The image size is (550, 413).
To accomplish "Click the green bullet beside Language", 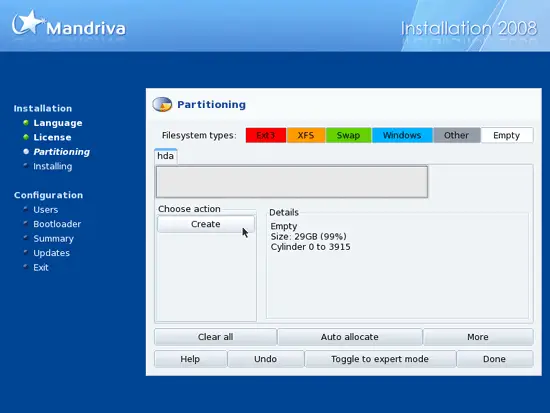I will (x=26, y=123).
